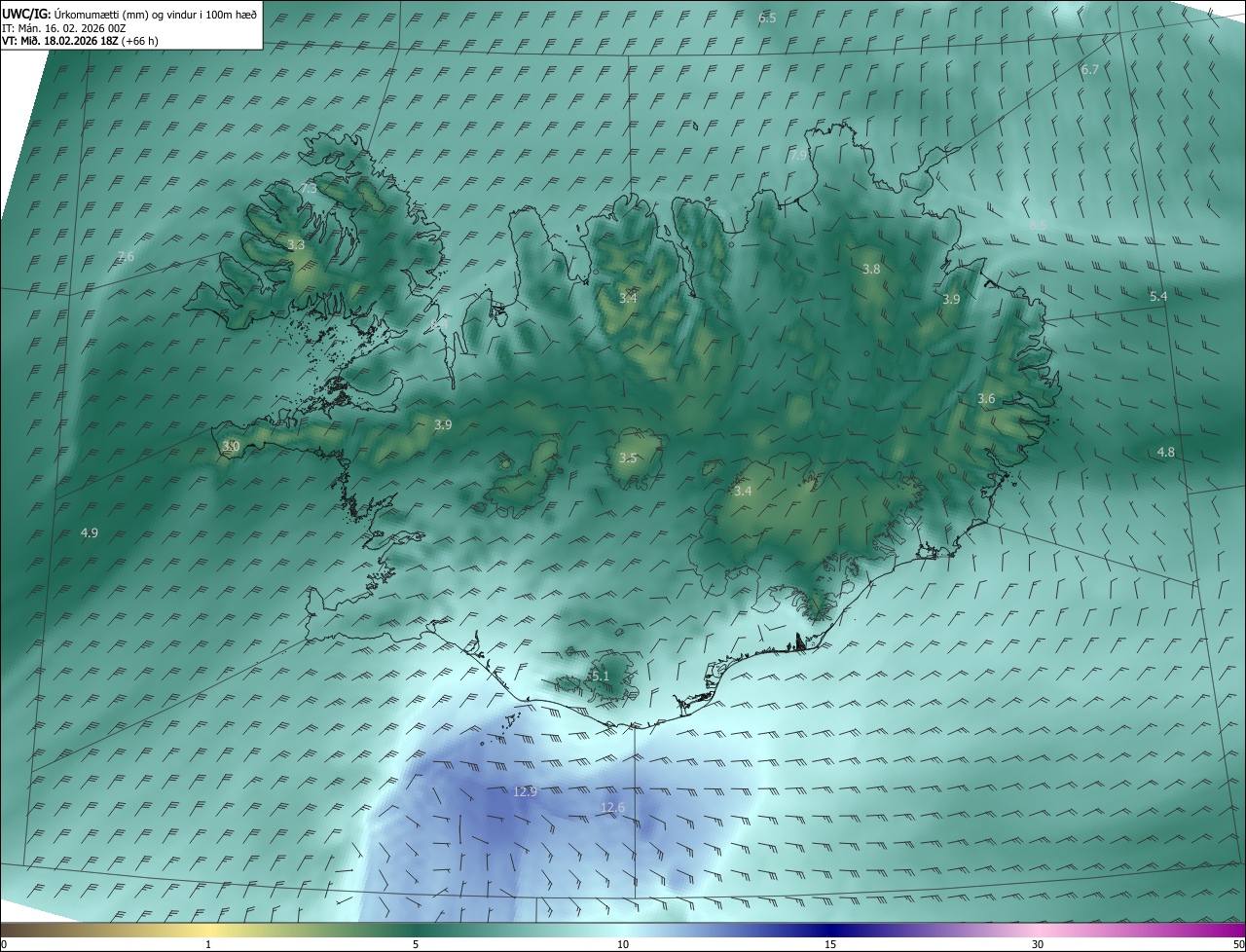1246x952 pixels.
Task: Select the valid time line "VT: Mið. 18.02.2026 18Z"
Action: (x=60, y=41)
